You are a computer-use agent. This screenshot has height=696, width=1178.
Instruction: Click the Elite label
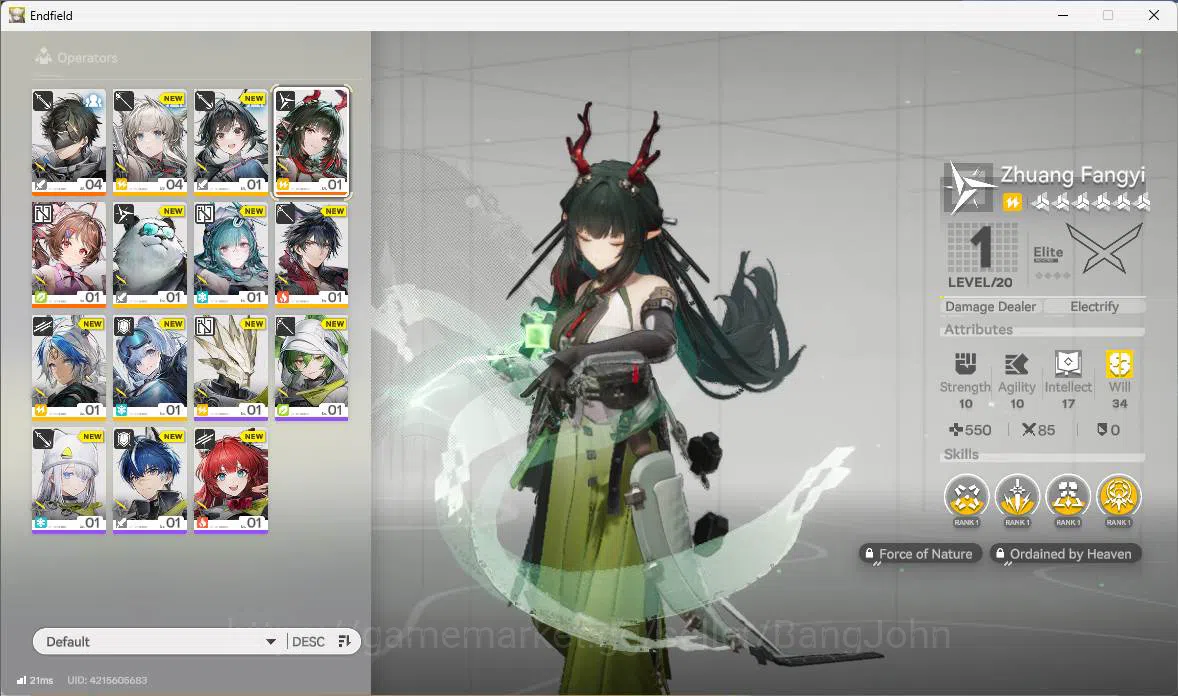(x=1048, y=253)
